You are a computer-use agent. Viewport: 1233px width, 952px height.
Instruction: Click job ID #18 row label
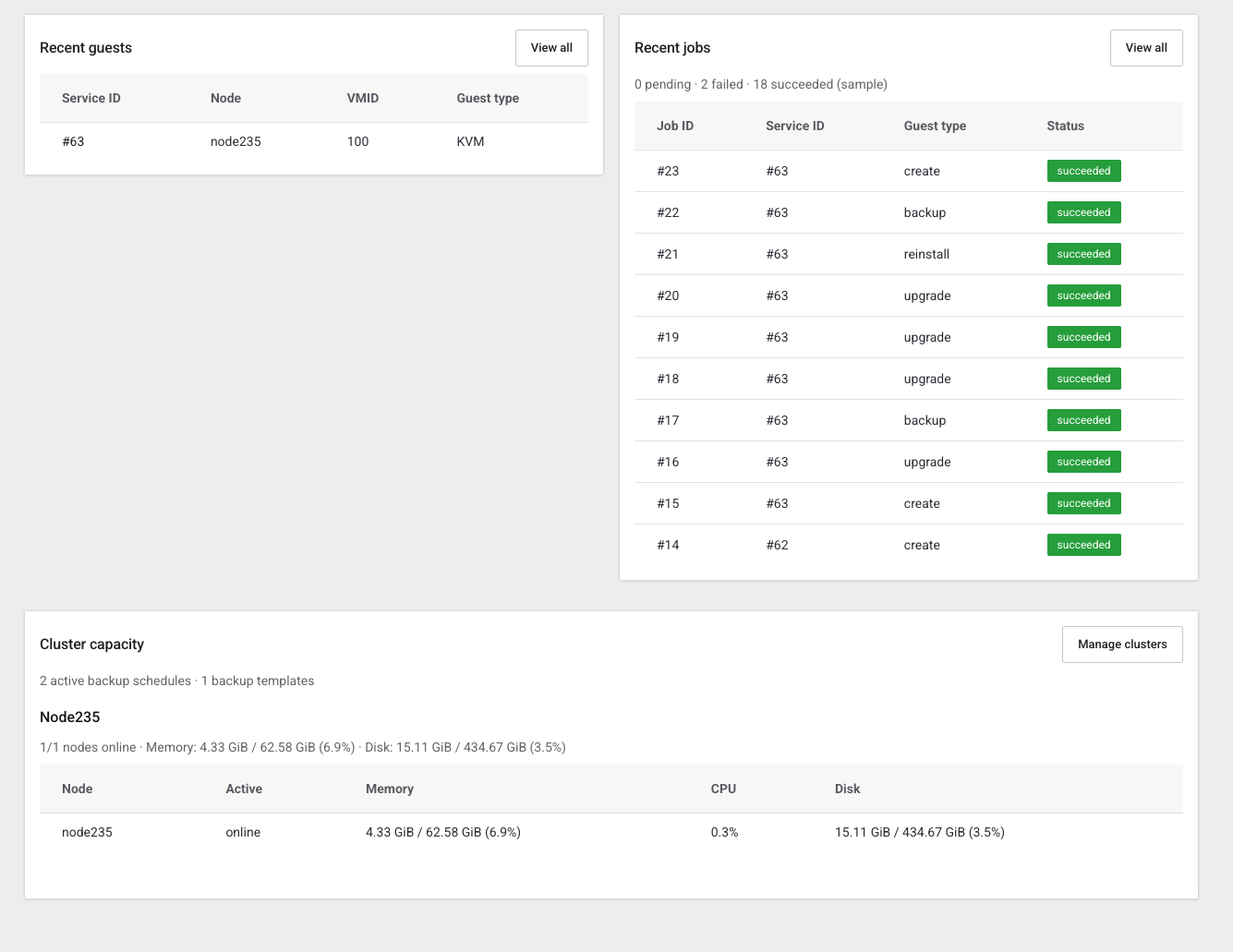(668, 379)
